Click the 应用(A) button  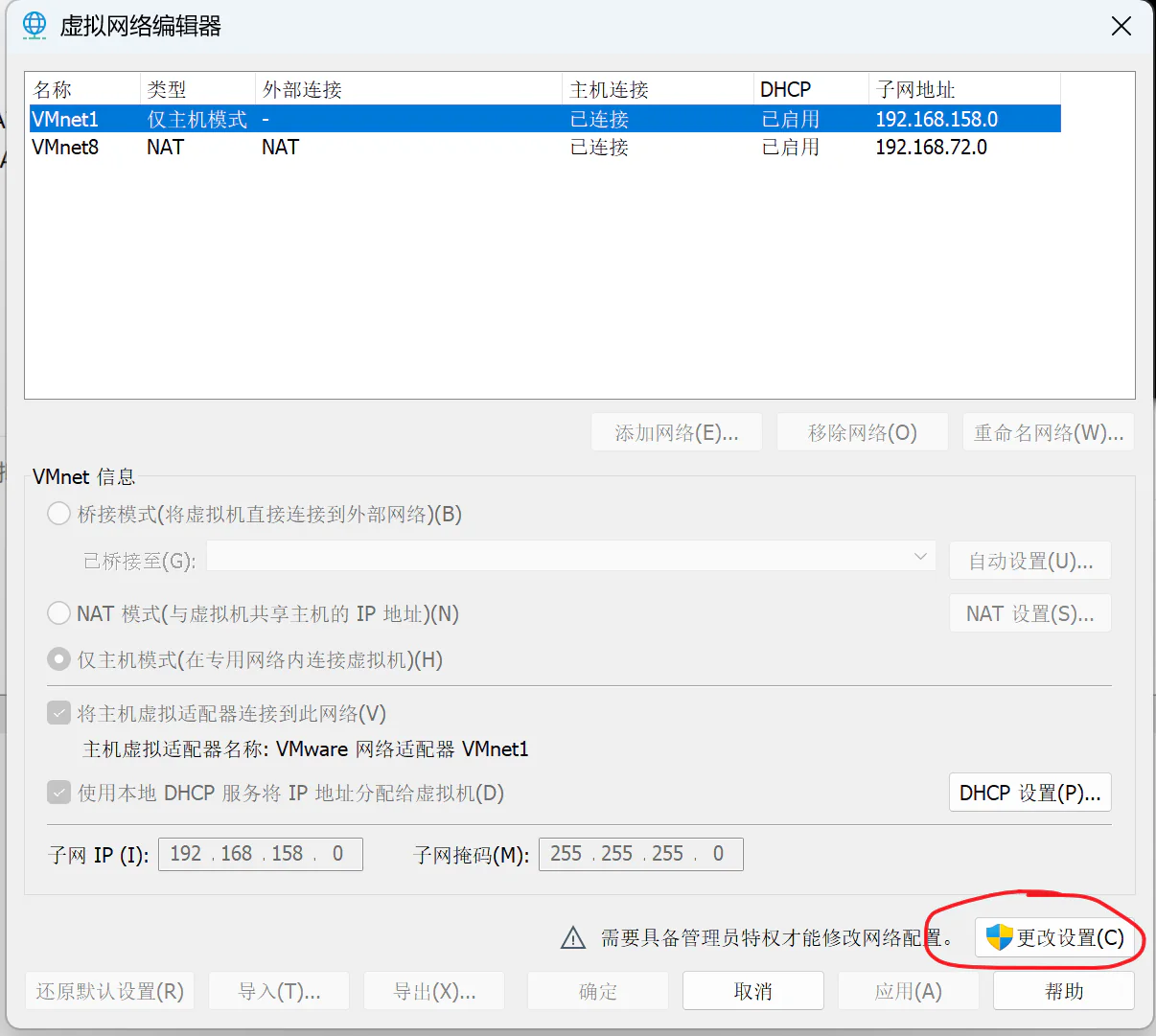pos(909,991)
